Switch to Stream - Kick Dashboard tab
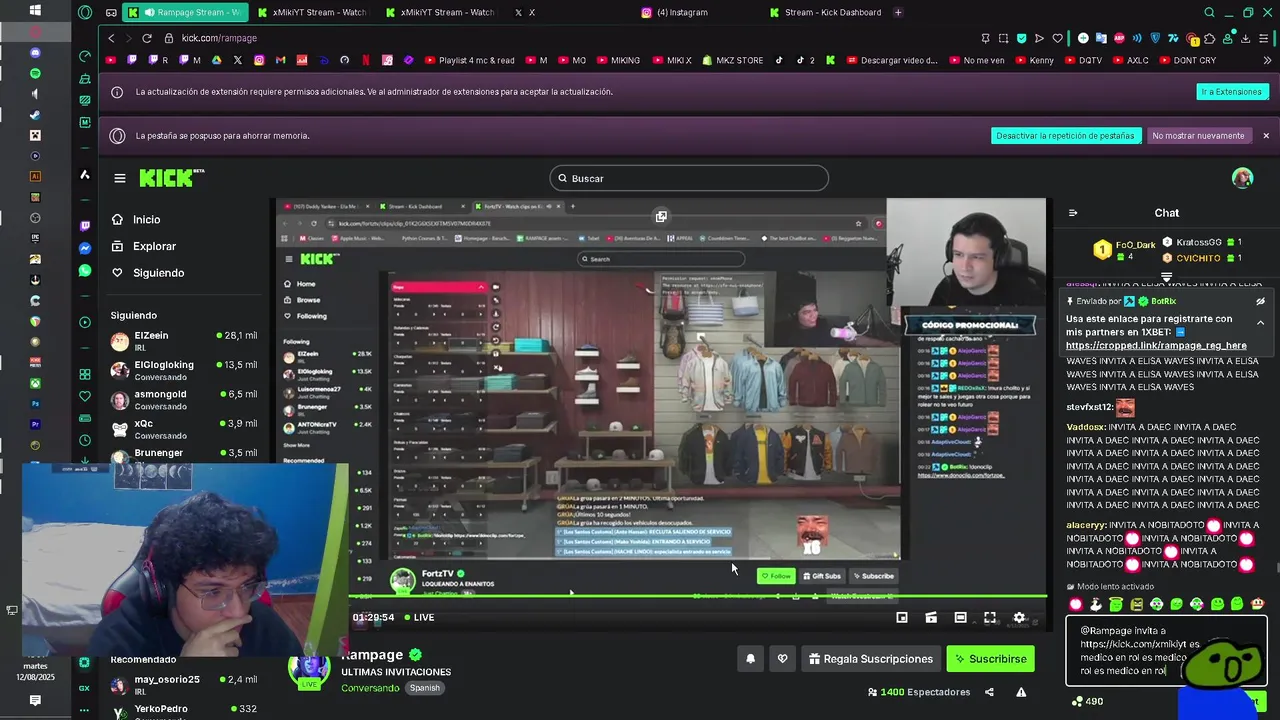This screenshot has height=720, width=1280. [x=825, y=12]
